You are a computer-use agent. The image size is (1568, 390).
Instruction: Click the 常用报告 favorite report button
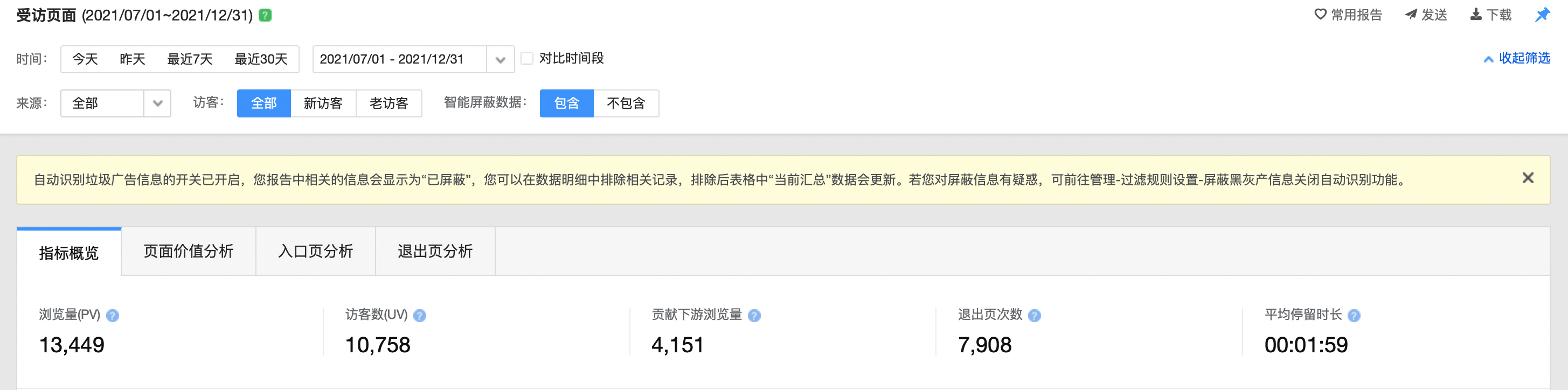[1348, 15]
